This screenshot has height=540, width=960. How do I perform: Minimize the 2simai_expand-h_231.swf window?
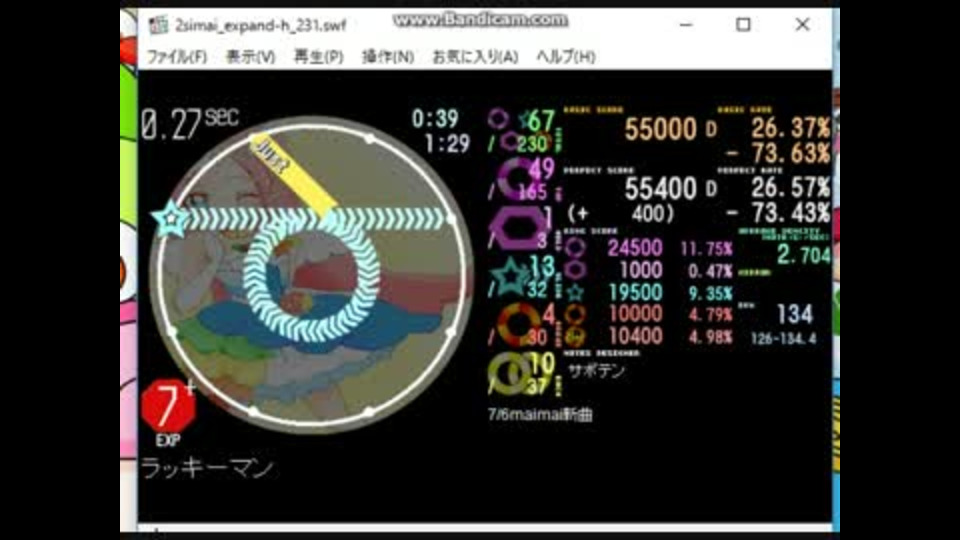click(x=686, y=25)
